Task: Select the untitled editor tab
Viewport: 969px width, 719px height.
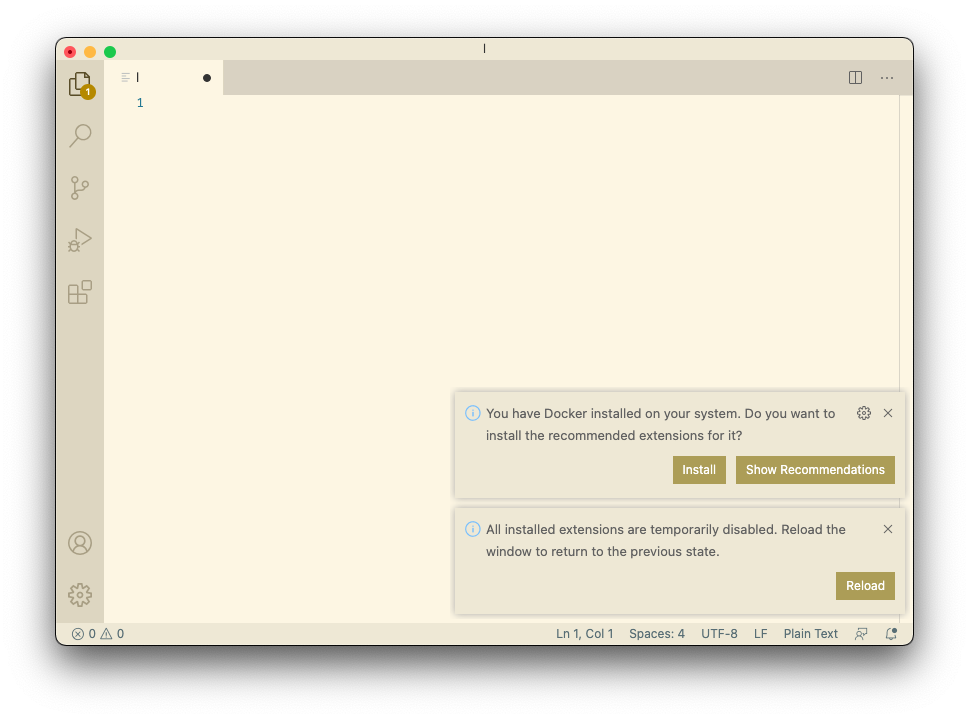Action: pos(165,77)
